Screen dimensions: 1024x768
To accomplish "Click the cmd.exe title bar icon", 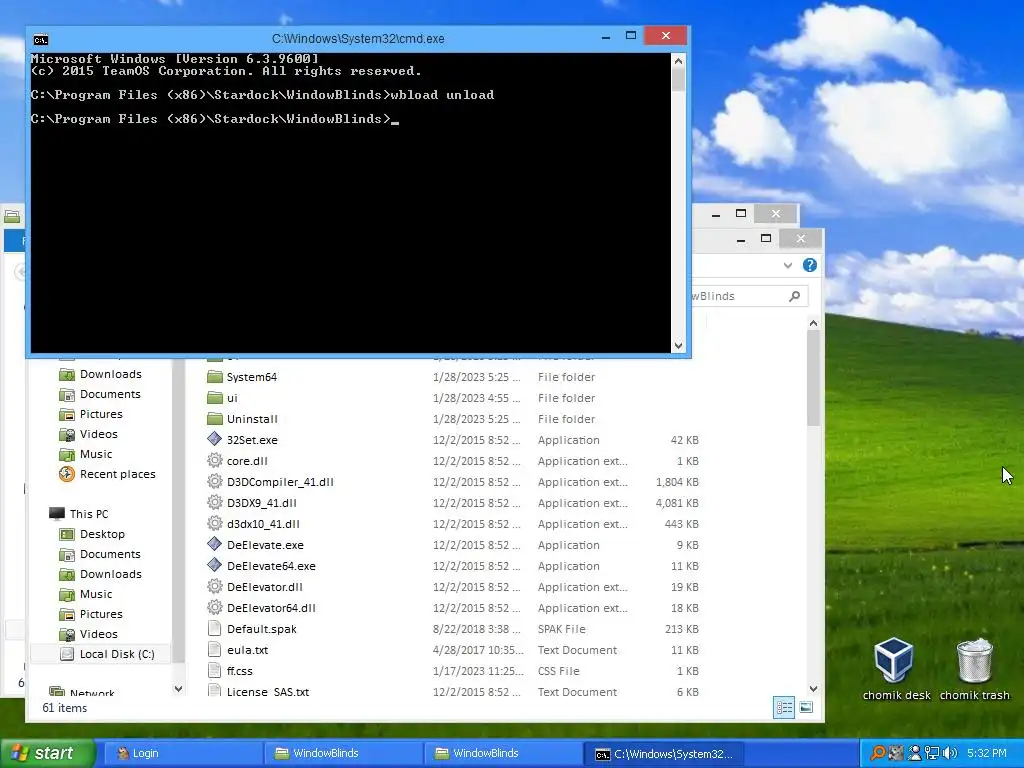I will (x=40, y=39).
